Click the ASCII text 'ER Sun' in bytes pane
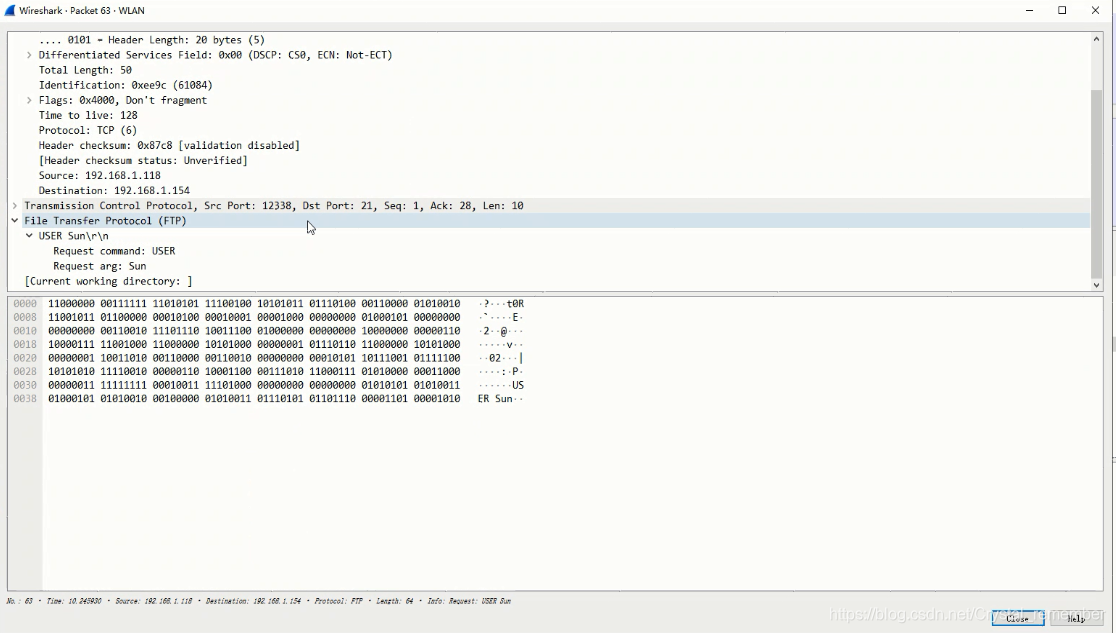The width and height of the screenshot is (1116, 633). tap(495, 398)
